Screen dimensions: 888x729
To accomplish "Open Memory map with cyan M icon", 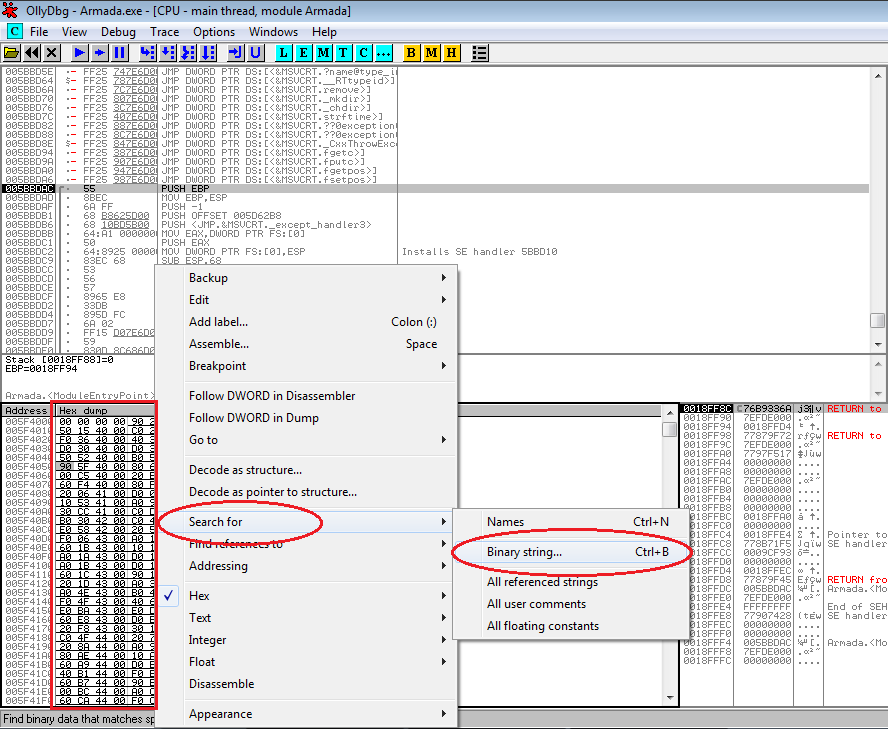I will pos(323,53).
